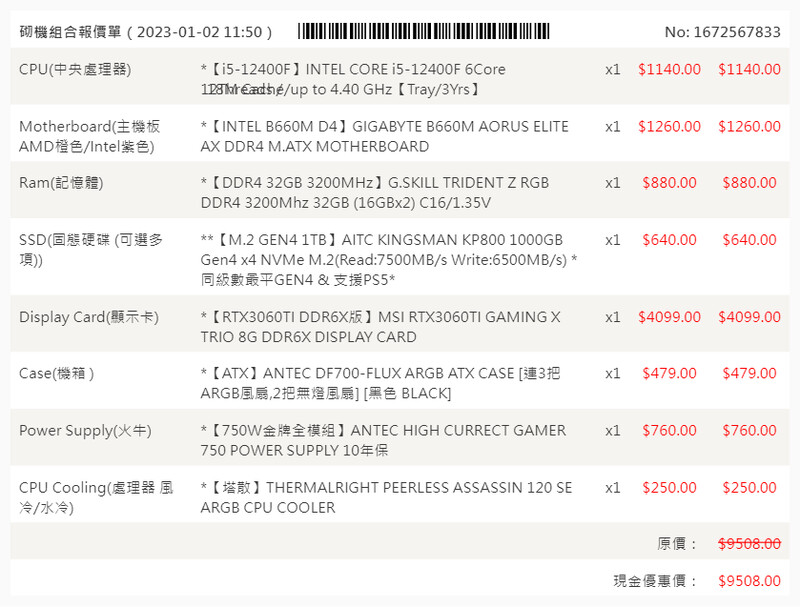
Task: Open the ANTEC DF700-FLUX ARGB case item
Action: (x=380, y=383)
